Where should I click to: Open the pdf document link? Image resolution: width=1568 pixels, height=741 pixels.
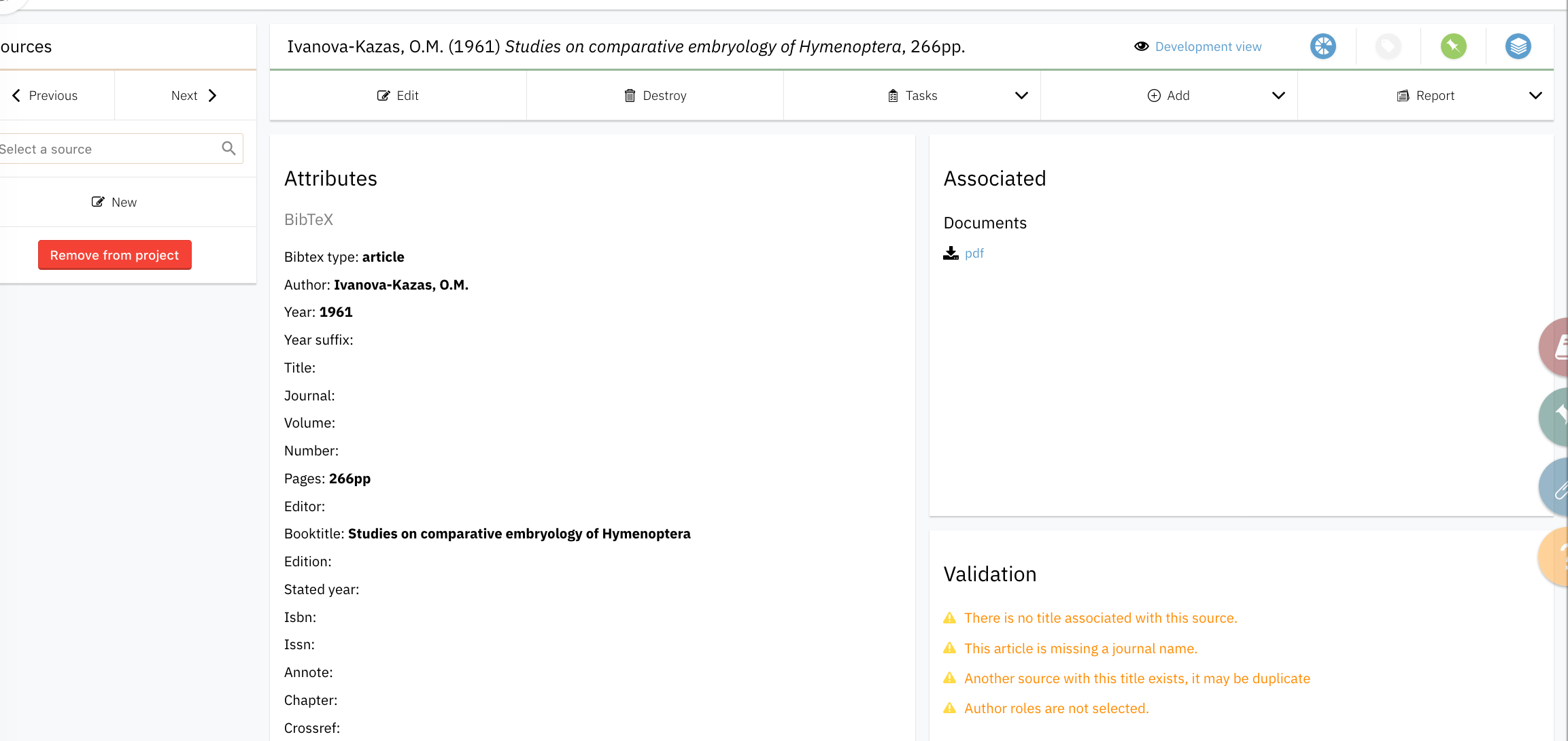(x=974, y=253)
